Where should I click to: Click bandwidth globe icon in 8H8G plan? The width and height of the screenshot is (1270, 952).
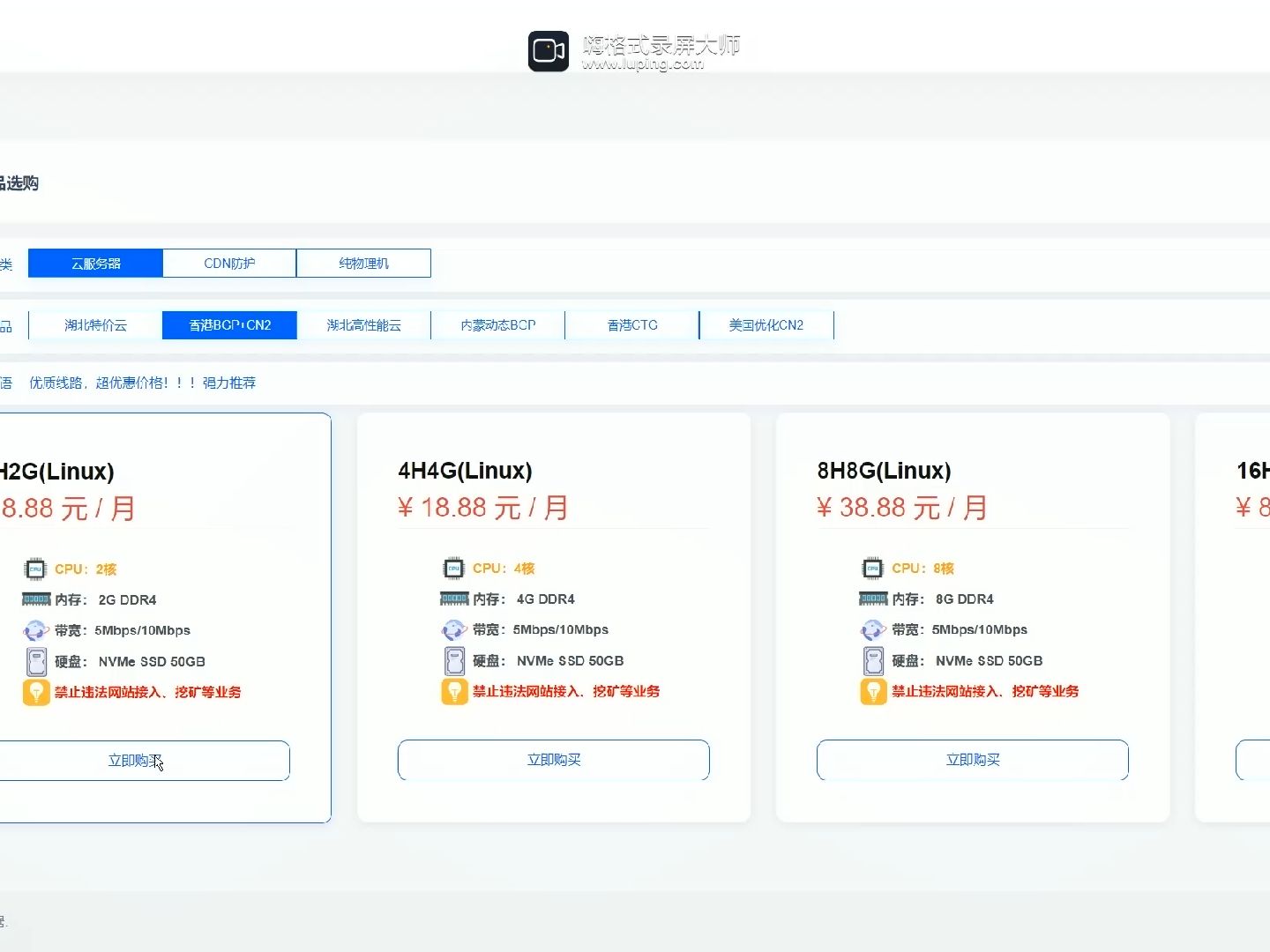pyautogui.click(x=873, y=629)
